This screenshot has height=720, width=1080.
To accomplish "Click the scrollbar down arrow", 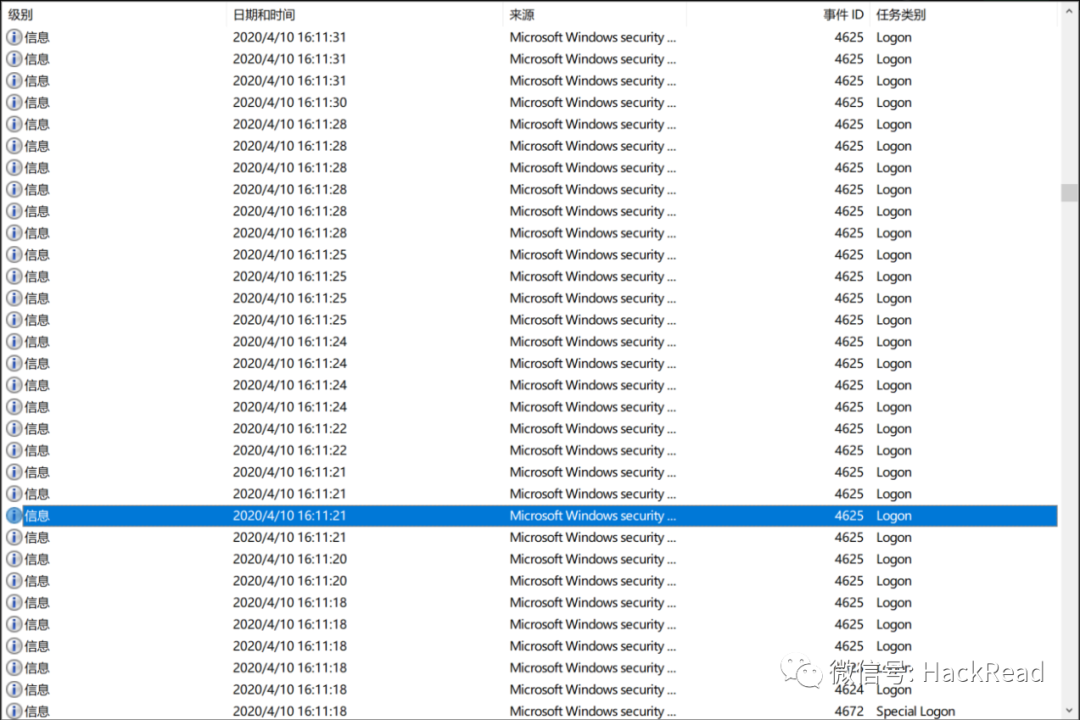I will pos(1069,710).
